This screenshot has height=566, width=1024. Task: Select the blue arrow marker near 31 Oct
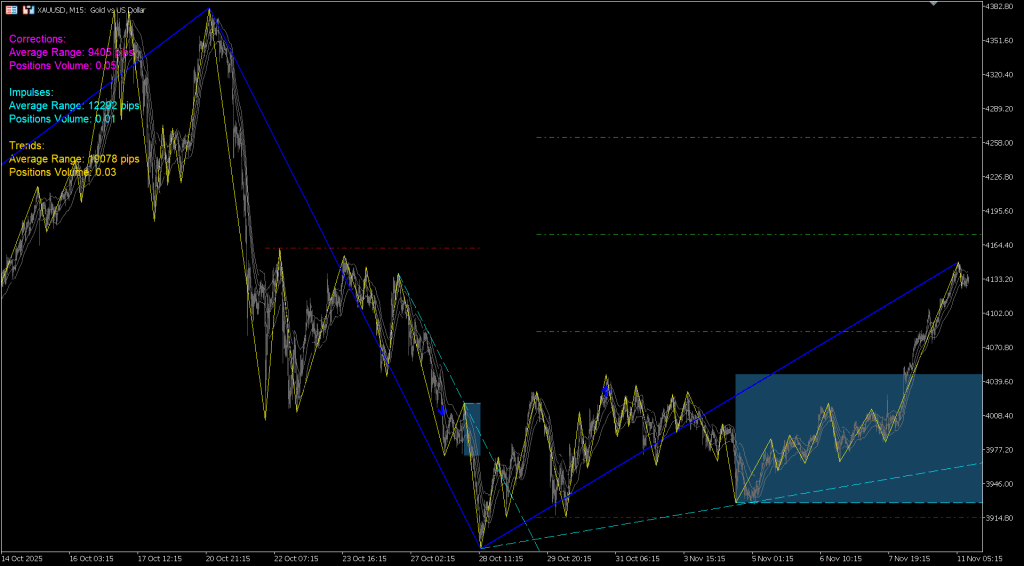605,390
